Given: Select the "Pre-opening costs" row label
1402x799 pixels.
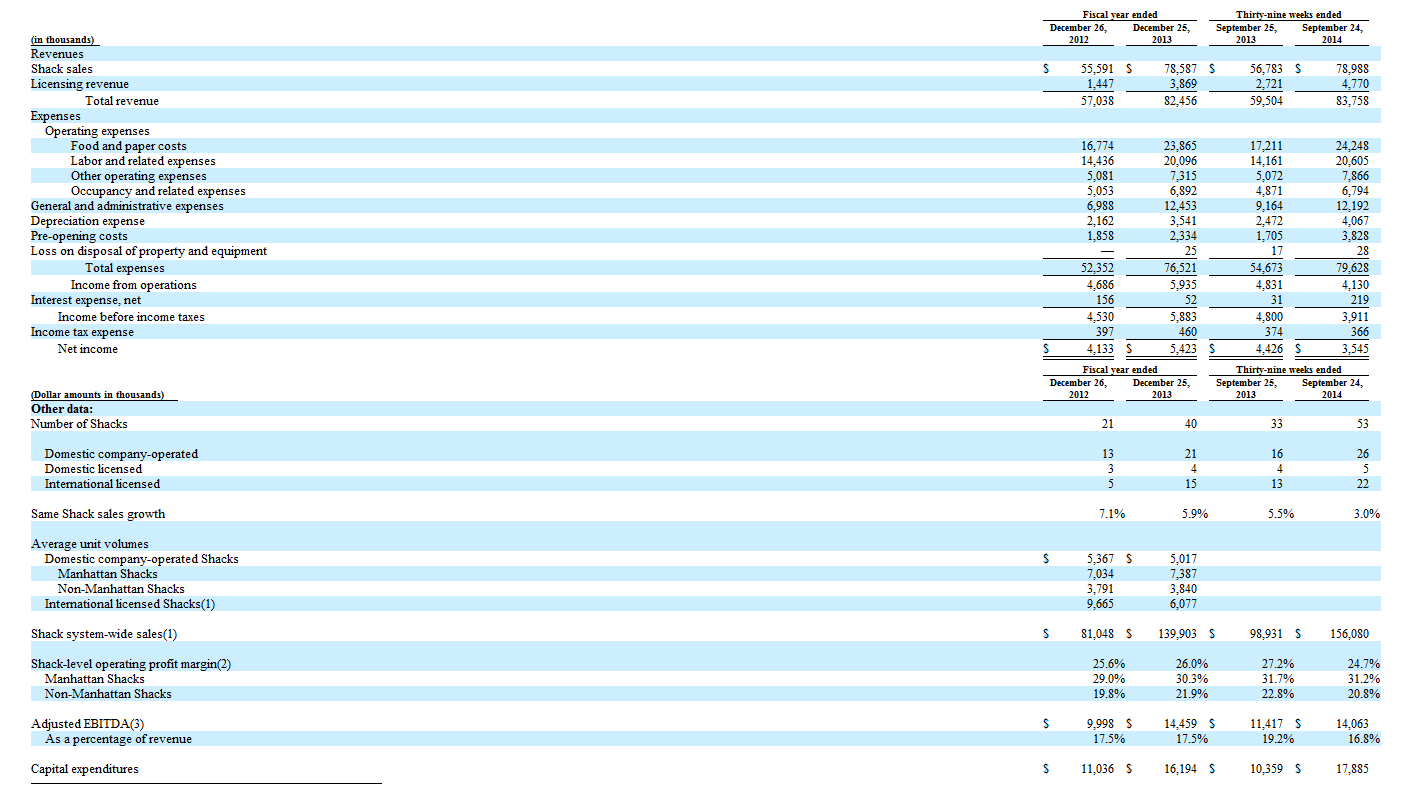Looking at the screenshot, I should pos(79,236).
